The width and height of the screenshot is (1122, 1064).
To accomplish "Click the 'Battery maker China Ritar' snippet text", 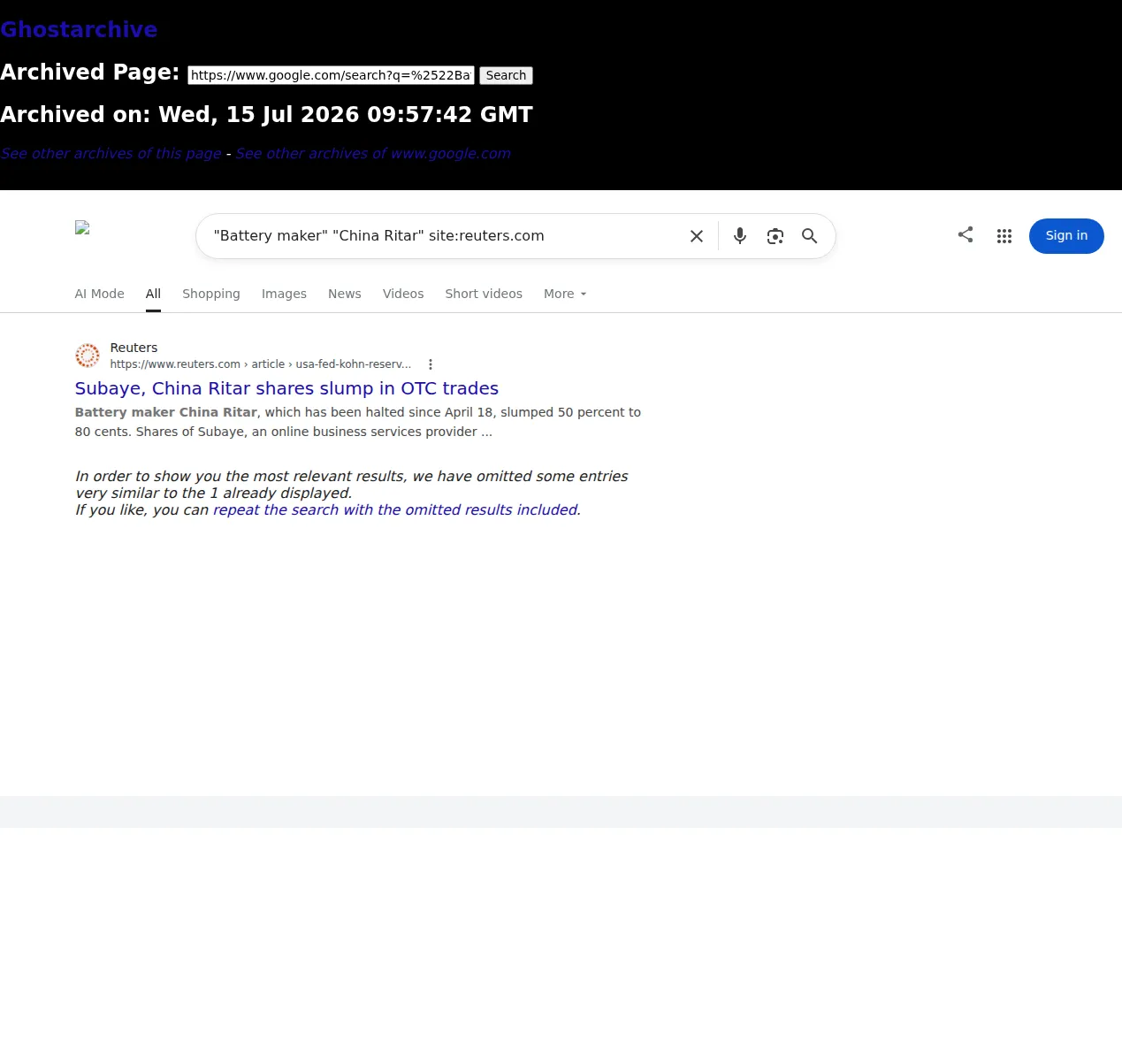I will click(x=166, y=412).
